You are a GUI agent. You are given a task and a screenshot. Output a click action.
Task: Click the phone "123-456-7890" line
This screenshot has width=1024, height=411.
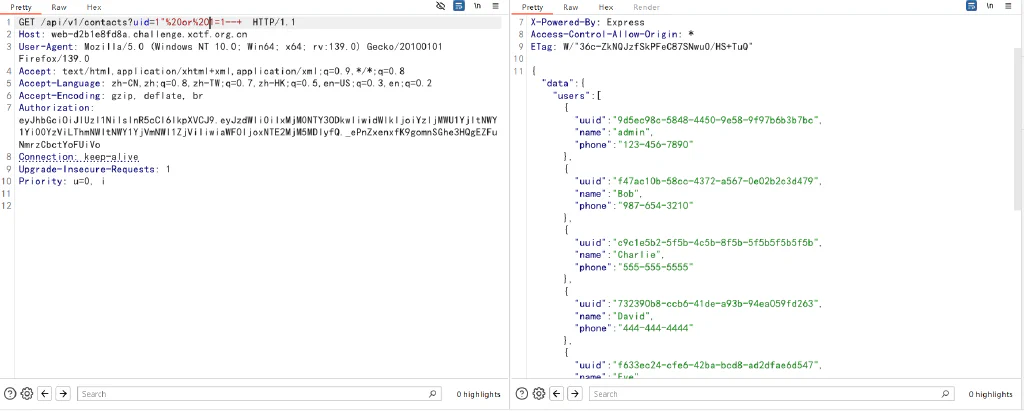[633, 144]
